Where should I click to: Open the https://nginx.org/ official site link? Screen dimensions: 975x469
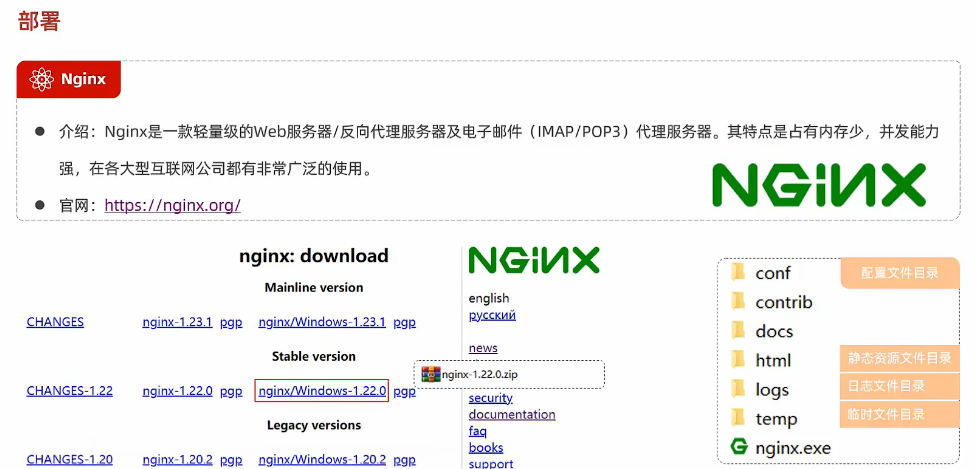pyautogui.click(x=172, y=205)
